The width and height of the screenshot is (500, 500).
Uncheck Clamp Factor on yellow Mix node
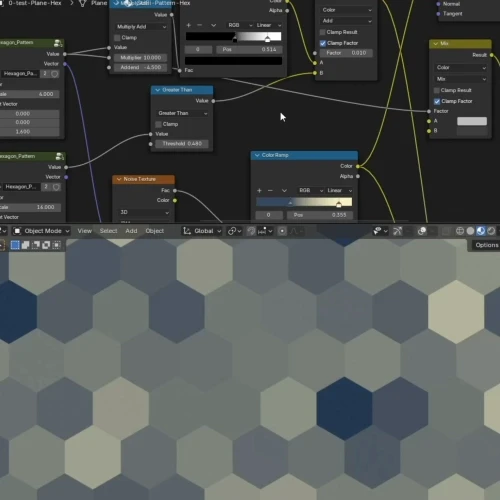click(437, 101)
